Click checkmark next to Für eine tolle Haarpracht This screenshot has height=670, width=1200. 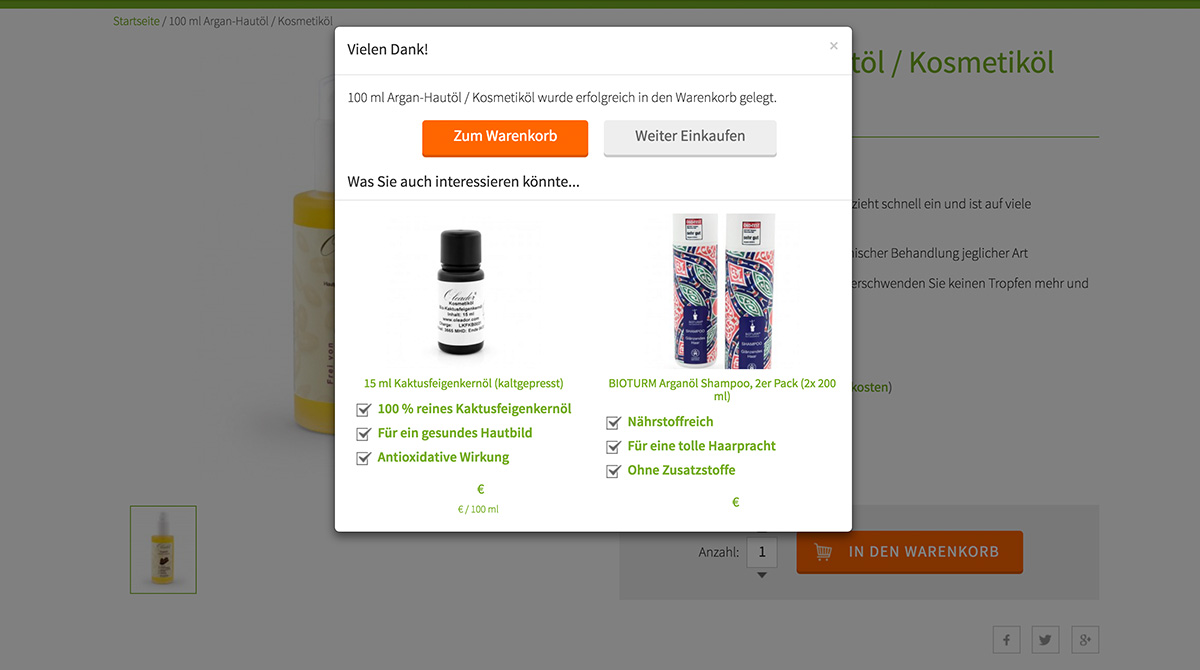tap(614, 446)
